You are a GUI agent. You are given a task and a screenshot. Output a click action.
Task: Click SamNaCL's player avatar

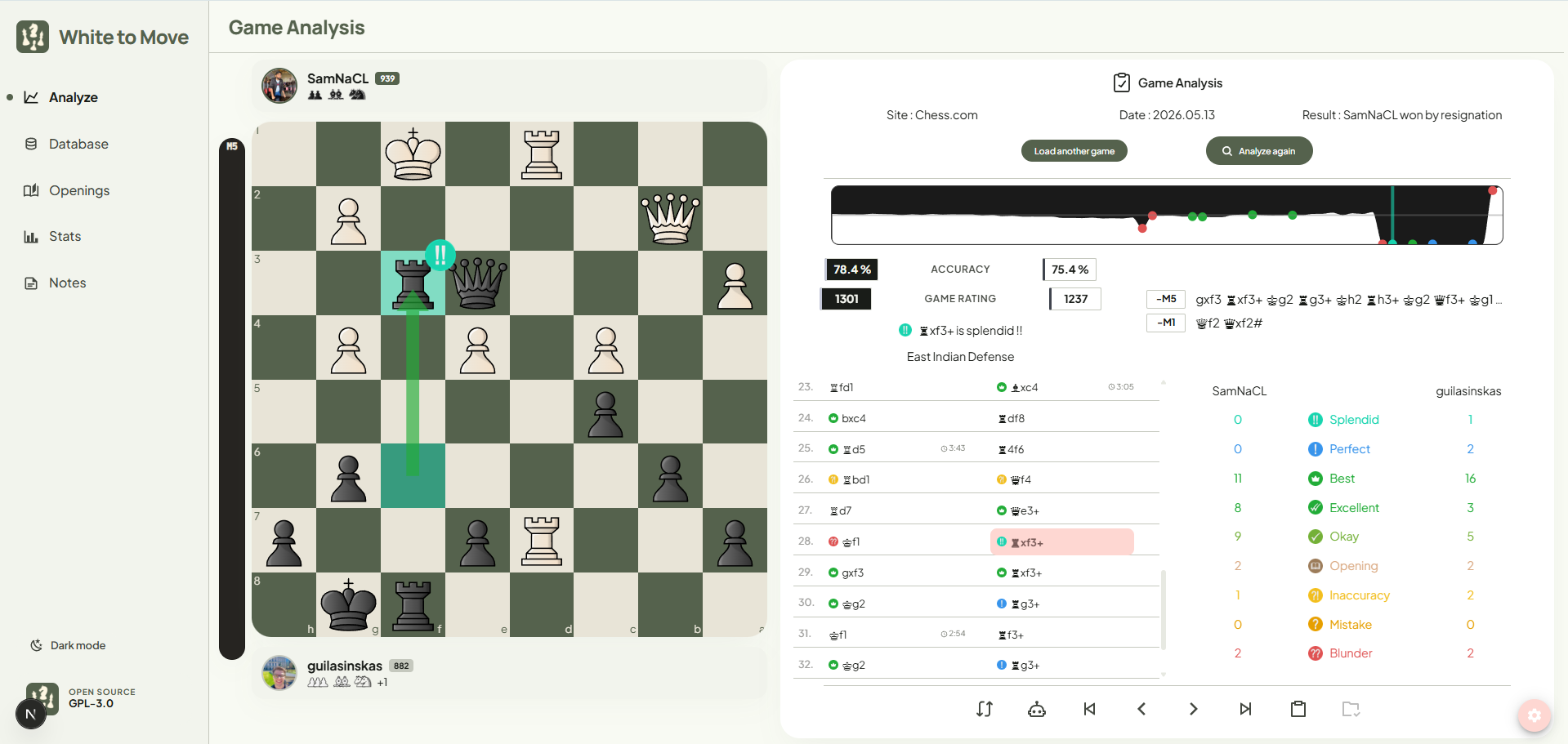pos(279,86)
